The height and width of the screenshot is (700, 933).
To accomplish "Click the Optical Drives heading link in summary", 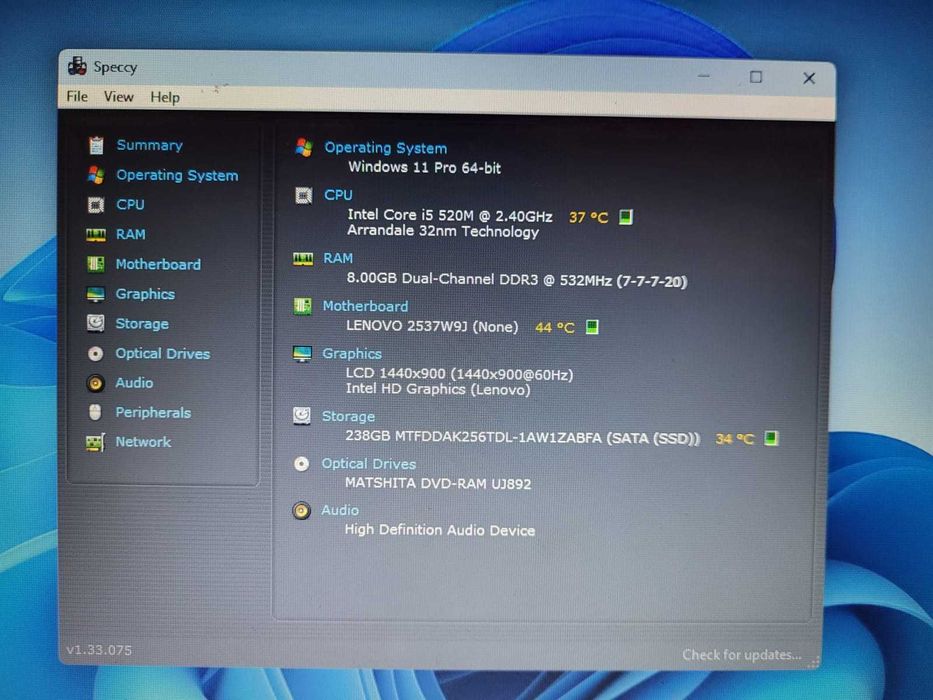I will point(369,464).
